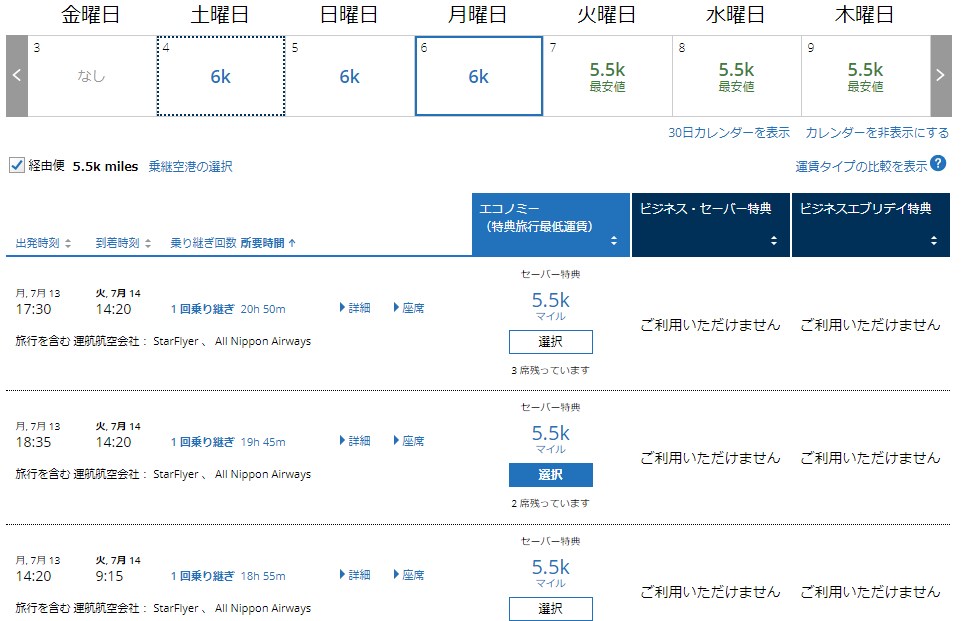The width and height of the screenshot is (972, 621).
Task: Click カレンダーを非表示にする link
Action: tap(877, 133)
